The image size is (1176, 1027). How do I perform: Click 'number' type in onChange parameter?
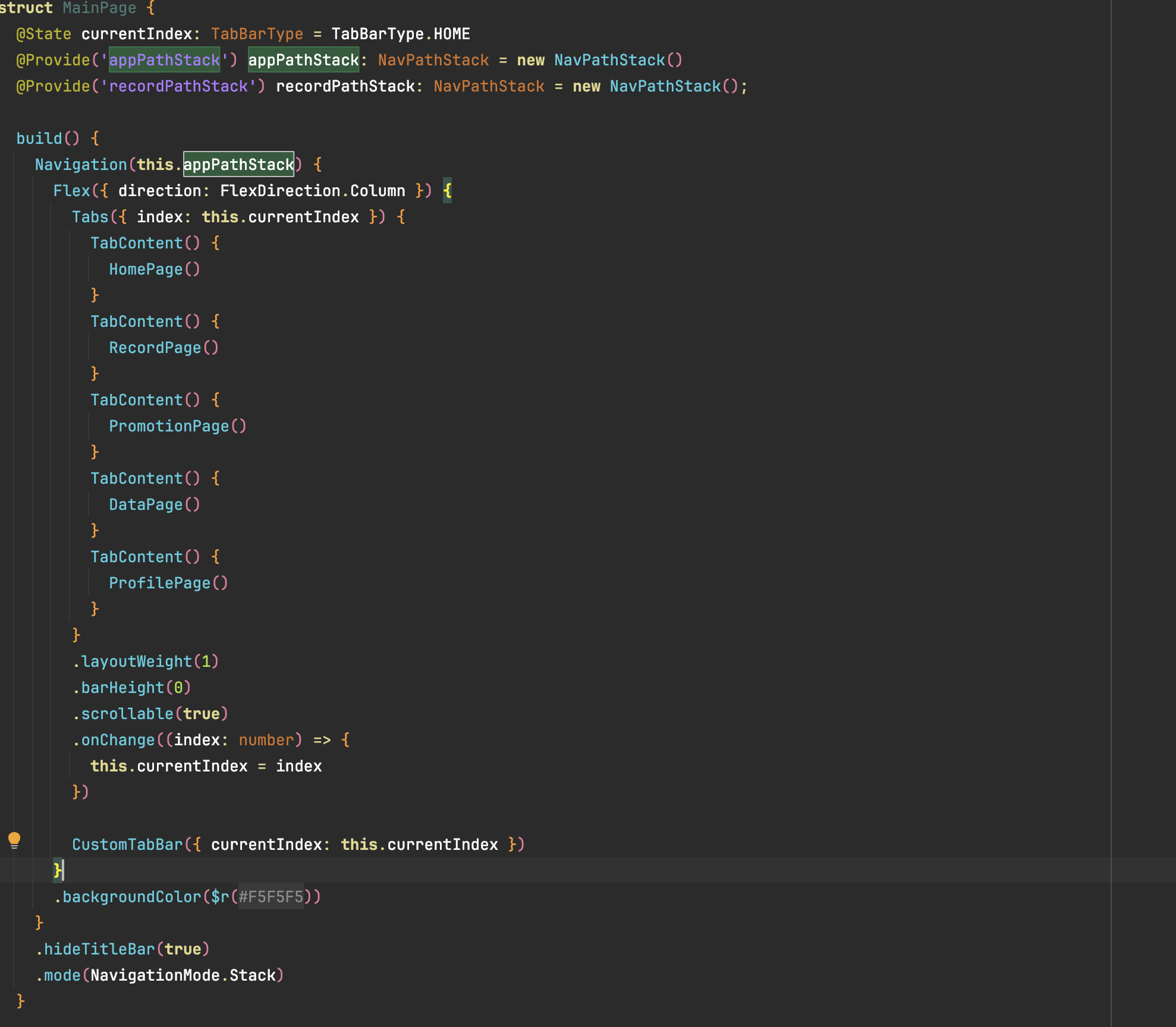(x=266, y=740)
